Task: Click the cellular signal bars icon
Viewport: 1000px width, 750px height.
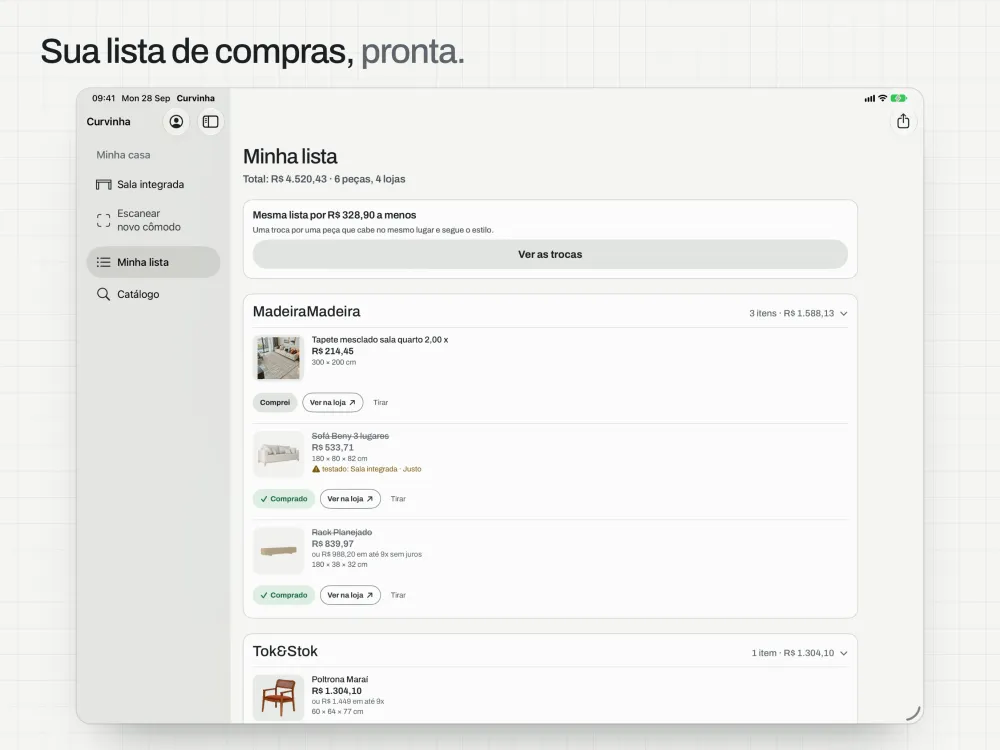Action: (870, 98)
